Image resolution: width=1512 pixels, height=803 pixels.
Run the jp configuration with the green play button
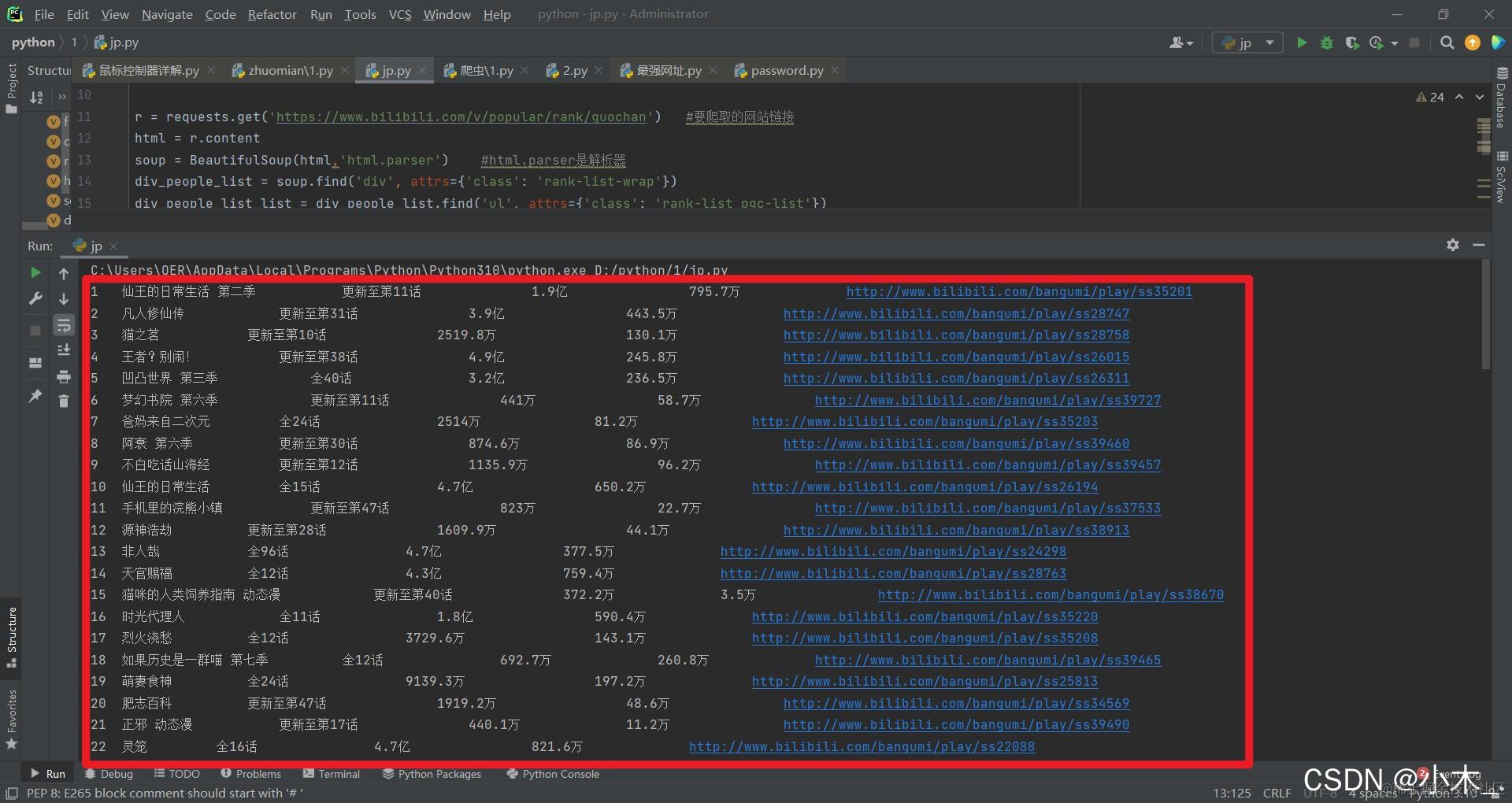click(x=1302, y=43)
